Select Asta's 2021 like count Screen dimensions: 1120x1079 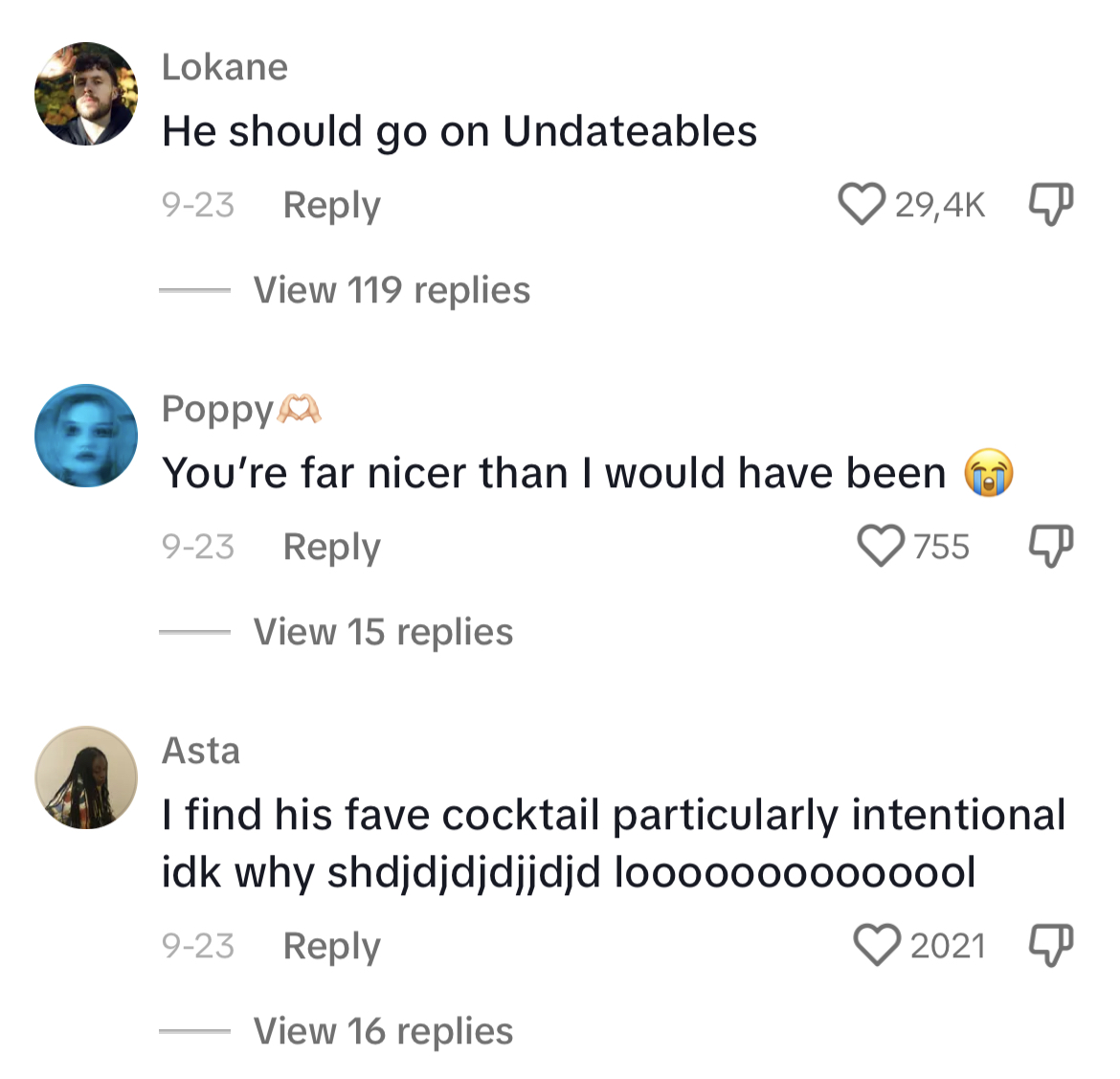click(x=948, y=946)
